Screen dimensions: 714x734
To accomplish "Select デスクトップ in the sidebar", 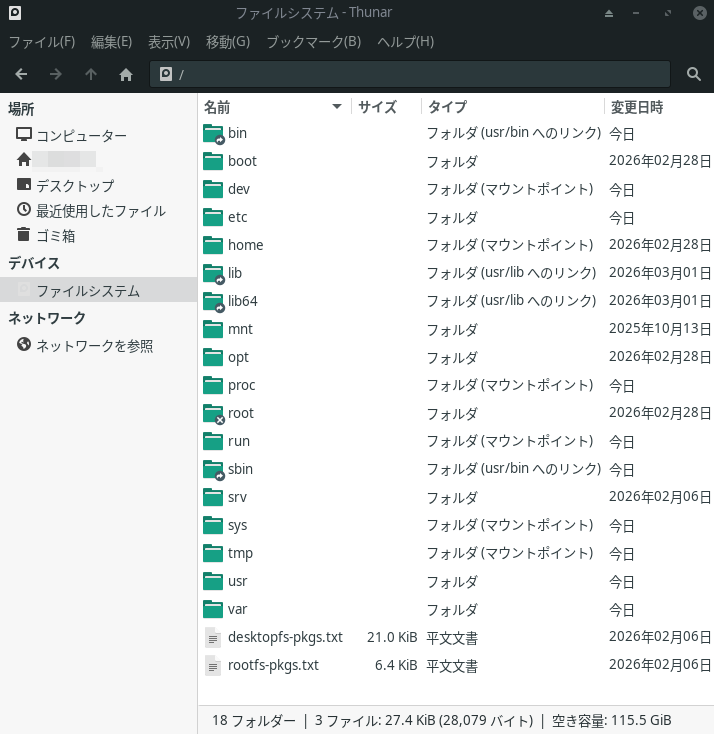I will 74,186.
